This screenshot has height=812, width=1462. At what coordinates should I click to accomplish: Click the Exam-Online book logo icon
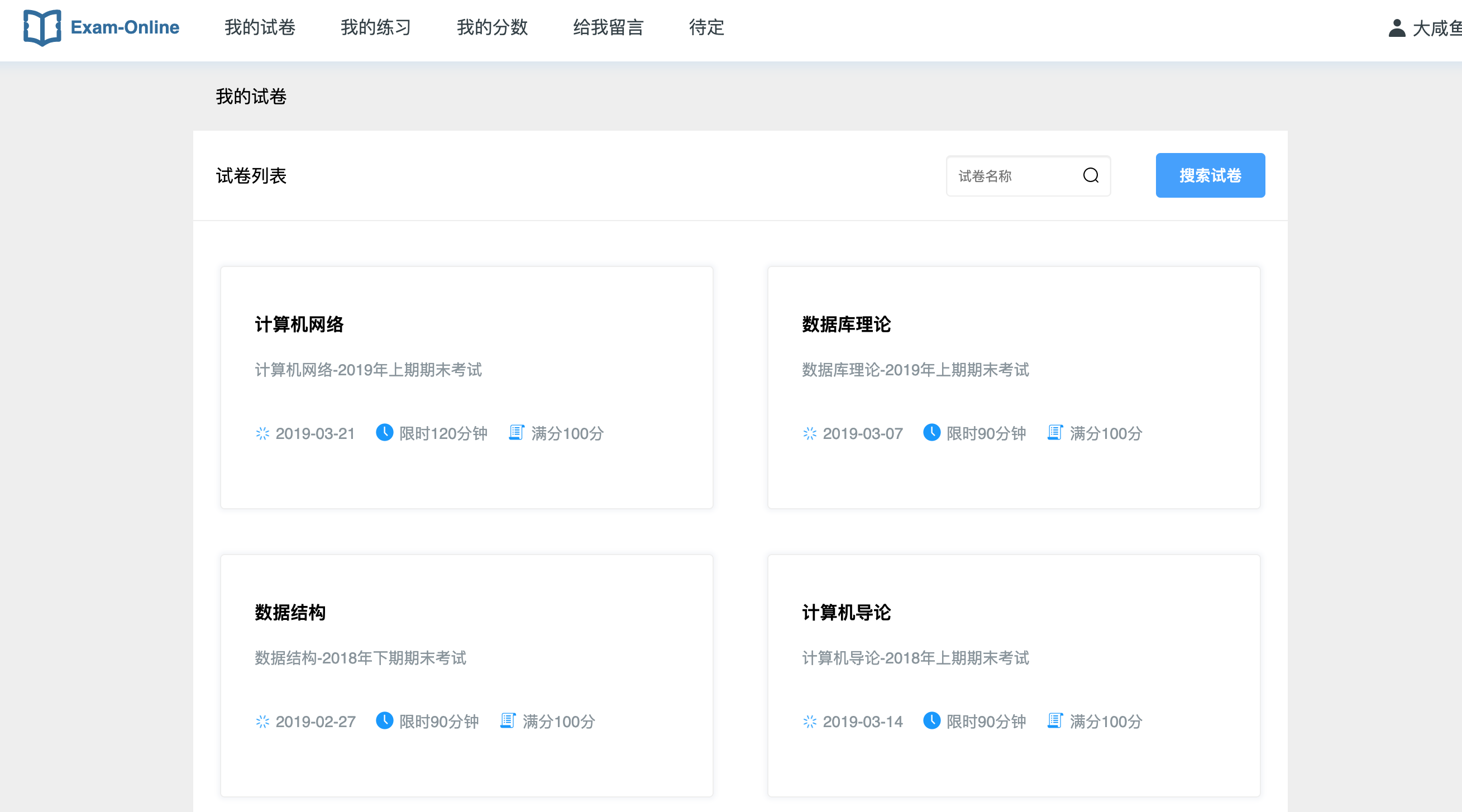(x=42, y=27)
